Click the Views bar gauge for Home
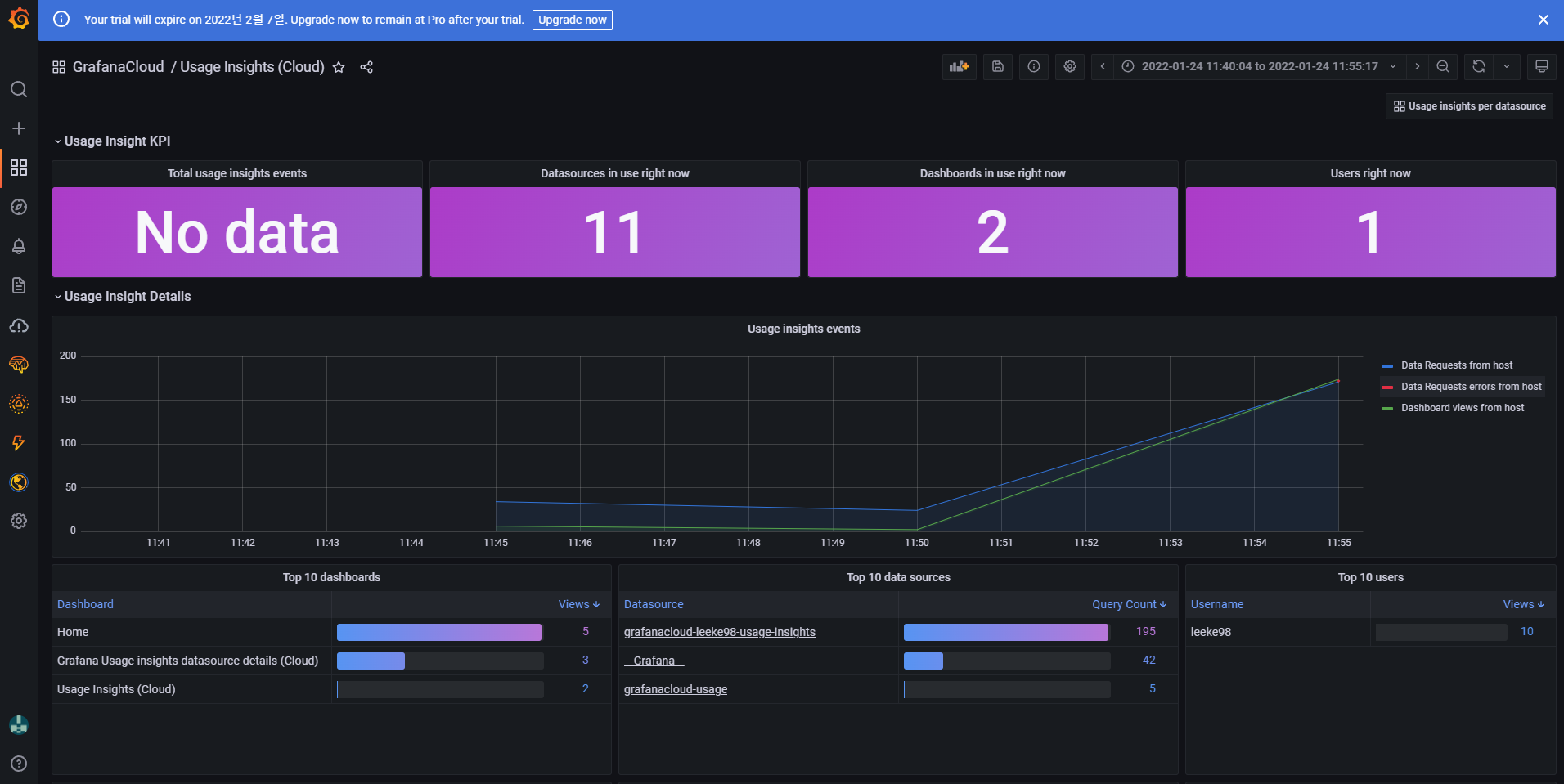 click(x=438, y=631)
